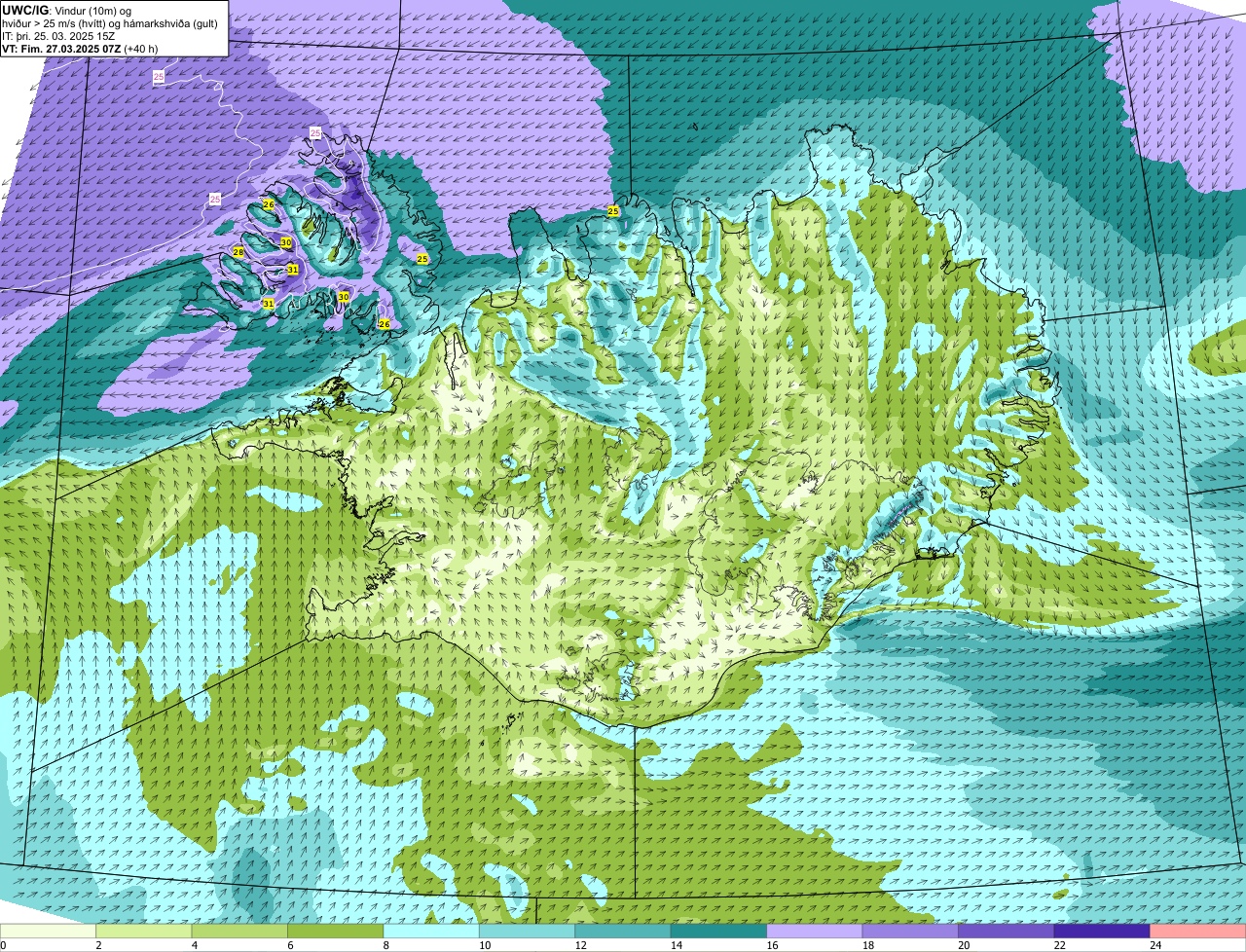The height and width of the screenshot is (952, 1246).
Task: Pick the color swatch between 22 and 24
Action: click(x=1102, y=931)
